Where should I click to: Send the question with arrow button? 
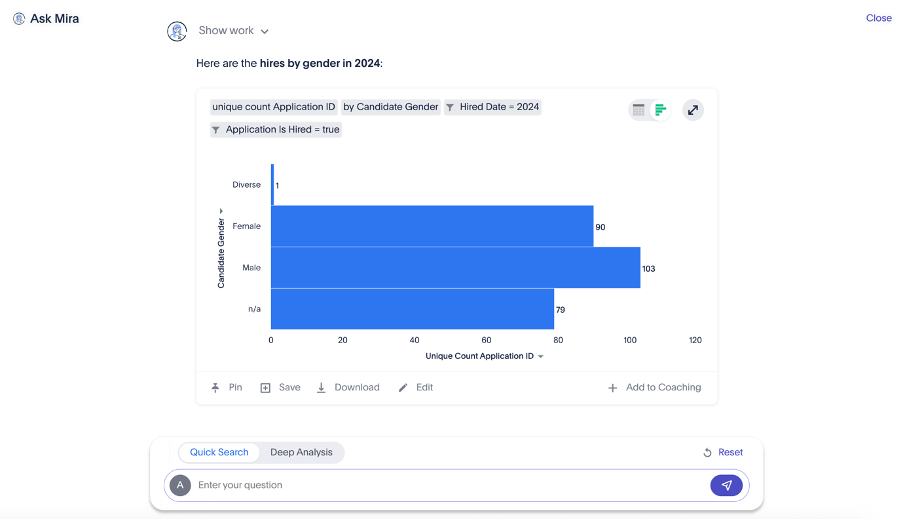(x=726, y=485)
